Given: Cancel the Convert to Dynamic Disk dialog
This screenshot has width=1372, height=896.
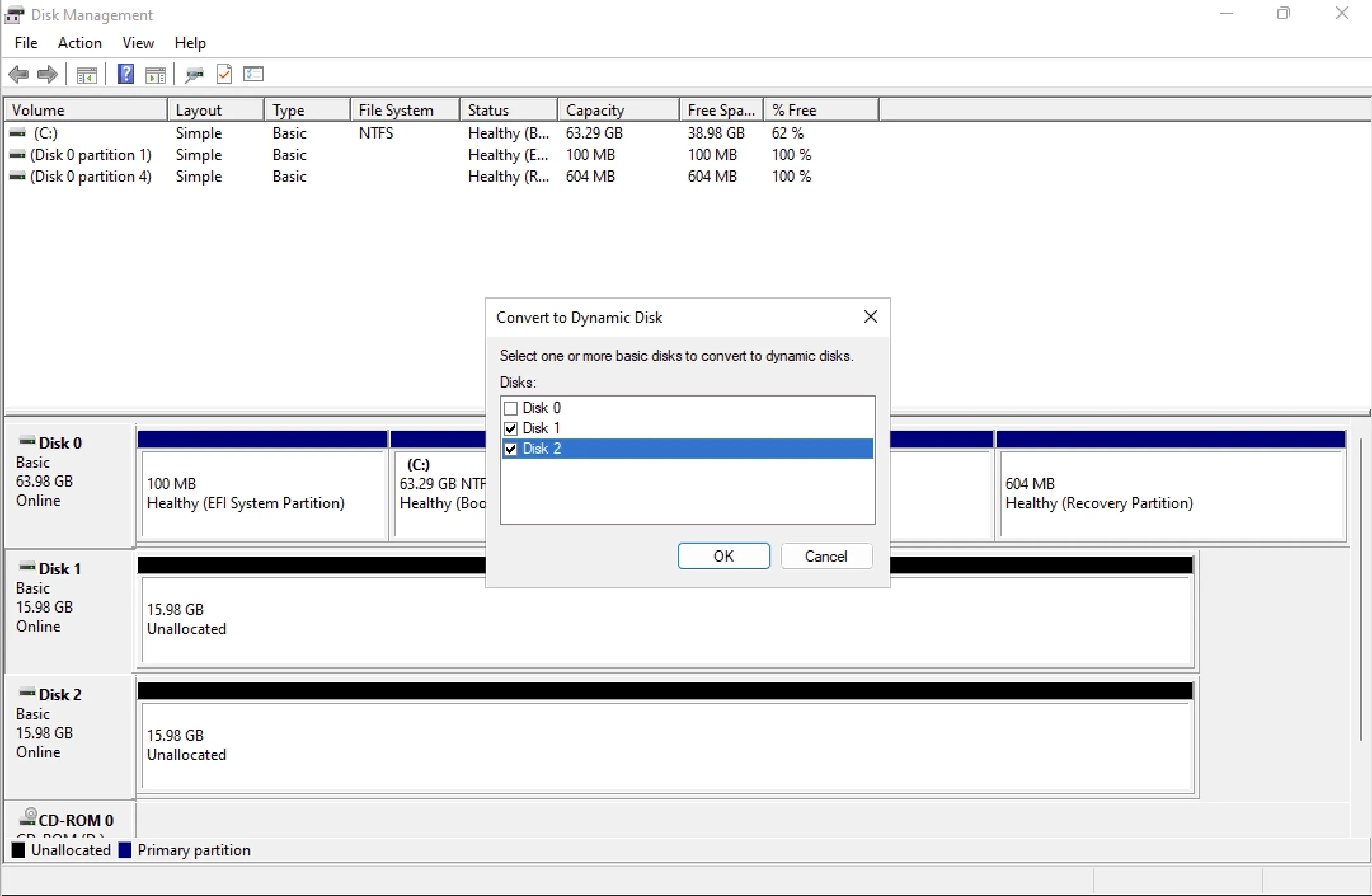Looking at the screenshot, I should [x=826, y=555].
